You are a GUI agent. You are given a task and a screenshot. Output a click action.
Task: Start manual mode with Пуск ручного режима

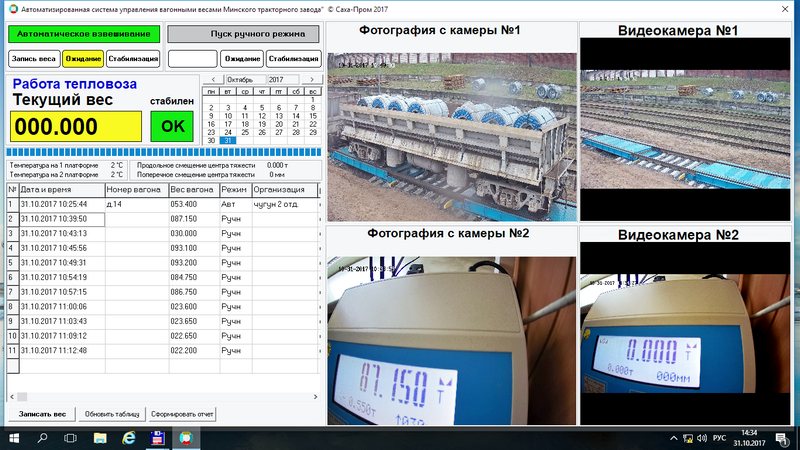[243, 34]
